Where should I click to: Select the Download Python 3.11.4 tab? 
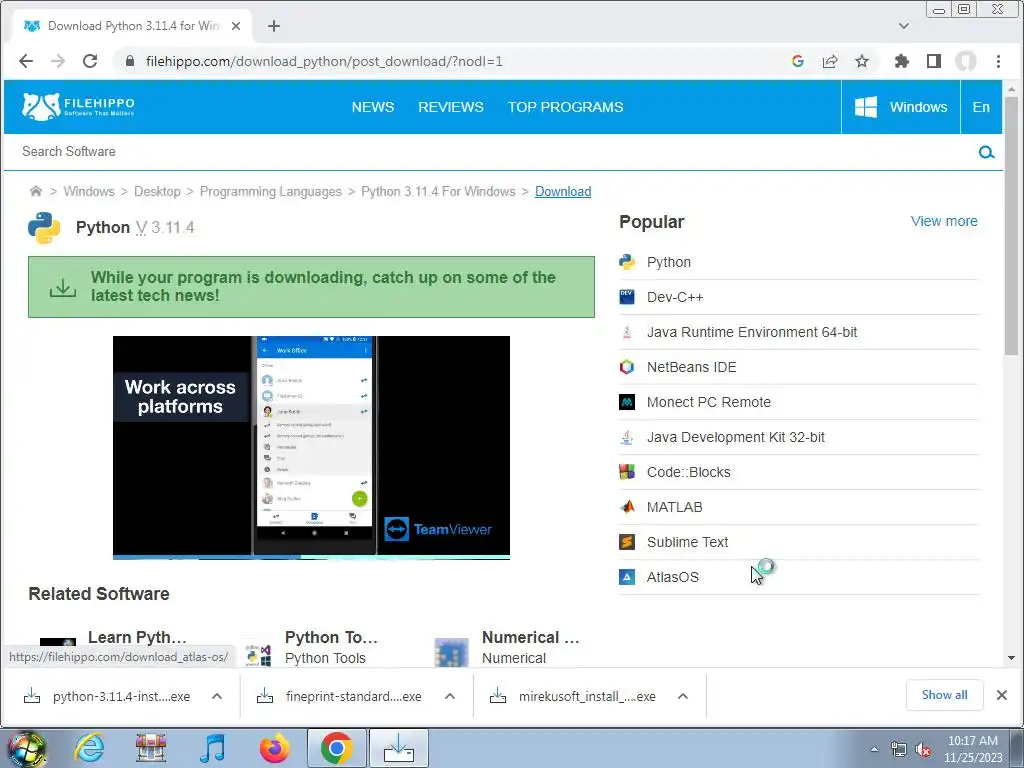[133, 26]
